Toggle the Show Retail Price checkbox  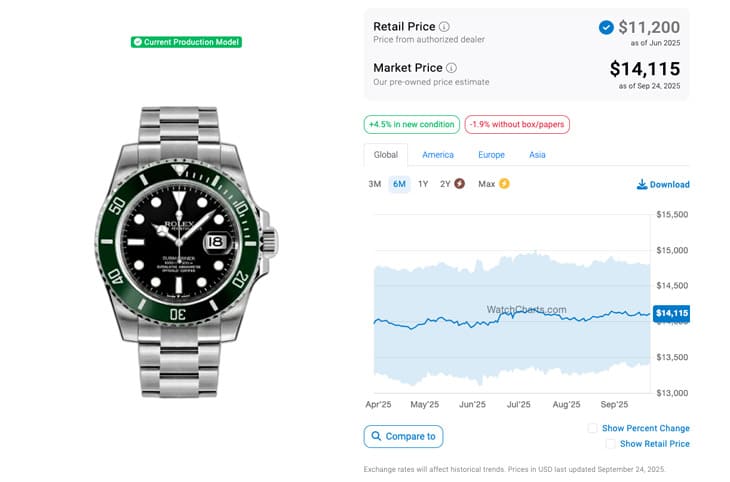(610, 444)
